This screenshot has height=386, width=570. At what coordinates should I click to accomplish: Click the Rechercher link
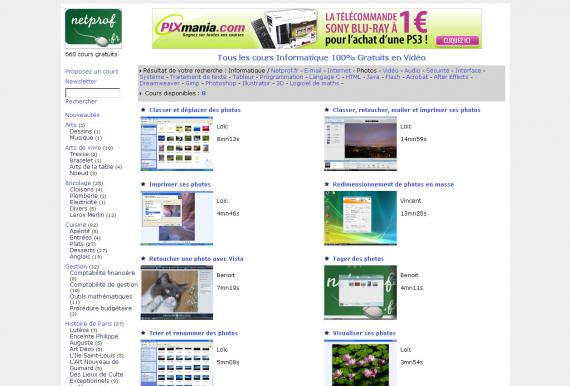(x=81, y=101)
